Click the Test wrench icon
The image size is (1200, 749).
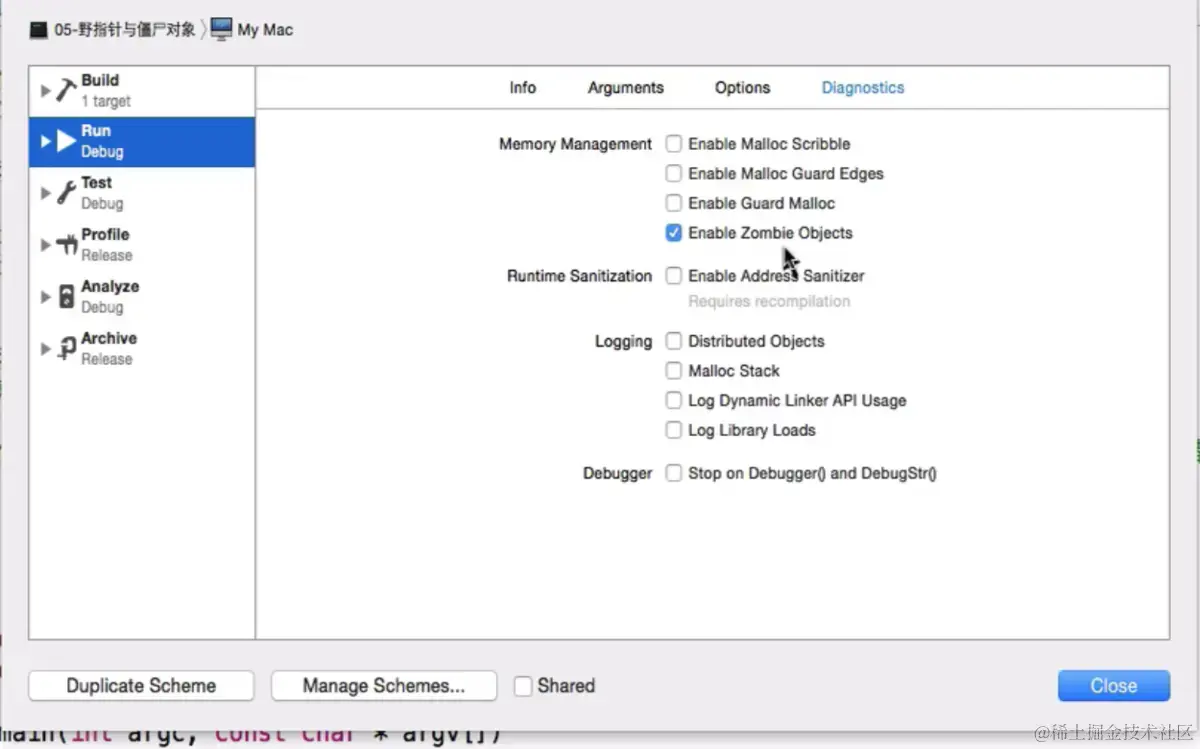[x=66, y=193]
